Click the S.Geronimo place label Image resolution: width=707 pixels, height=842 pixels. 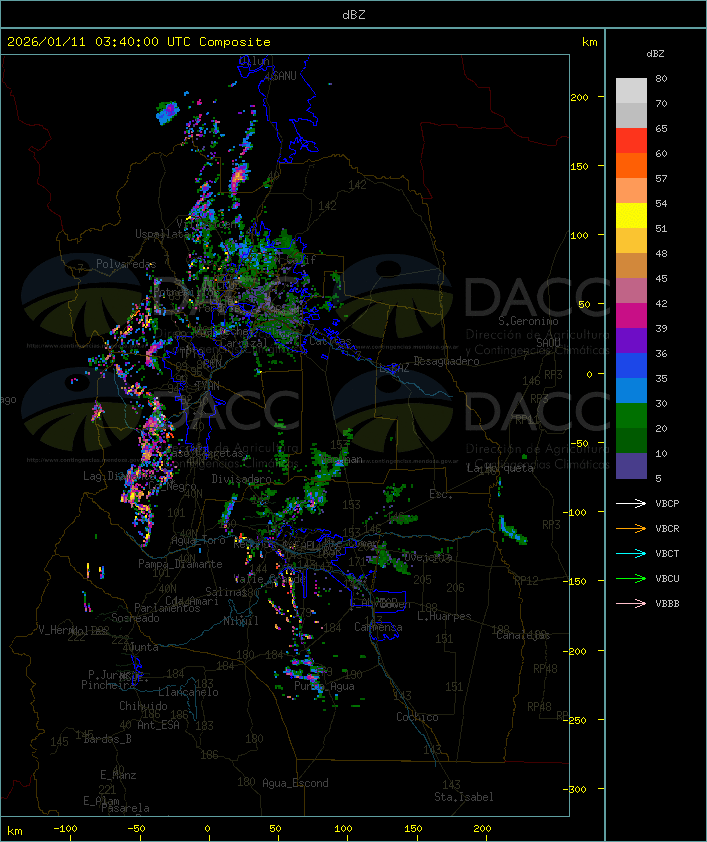[528, 321]
